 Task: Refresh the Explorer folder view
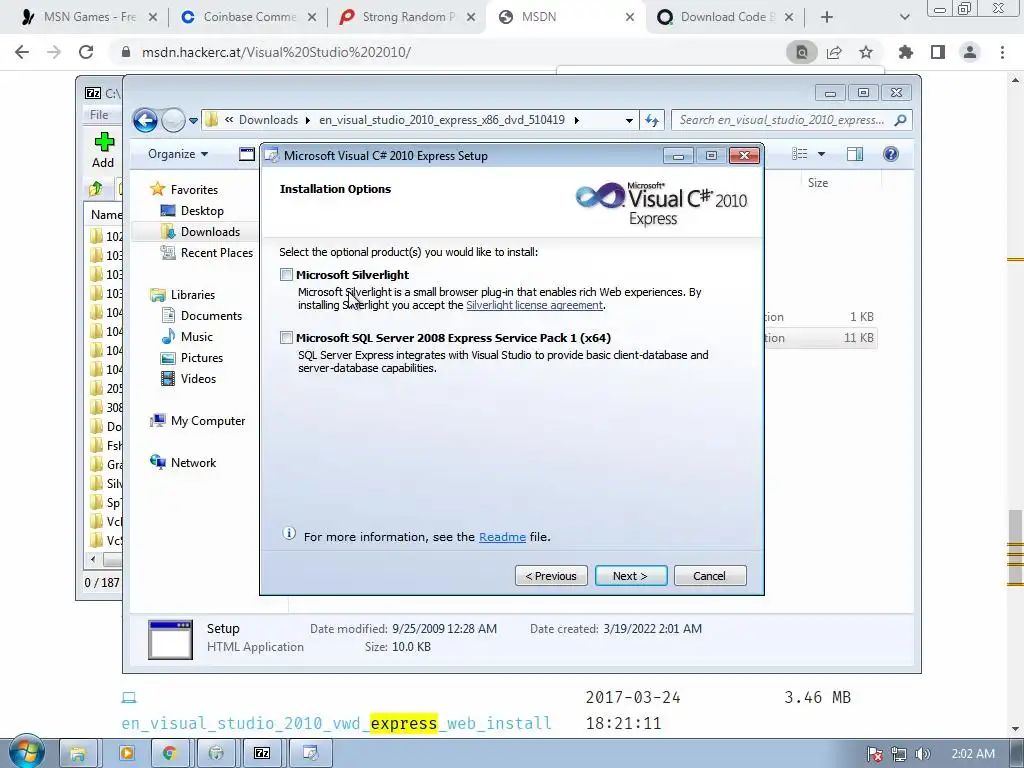pos(652,120)
